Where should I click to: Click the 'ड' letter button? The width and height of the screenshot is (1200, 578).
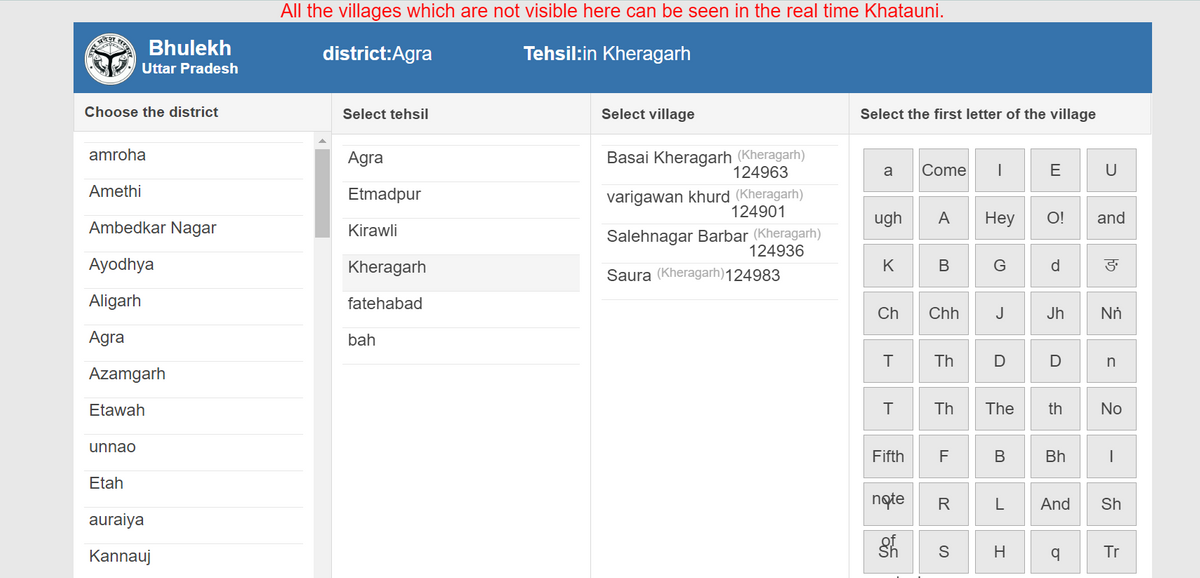click(1111, 265)
